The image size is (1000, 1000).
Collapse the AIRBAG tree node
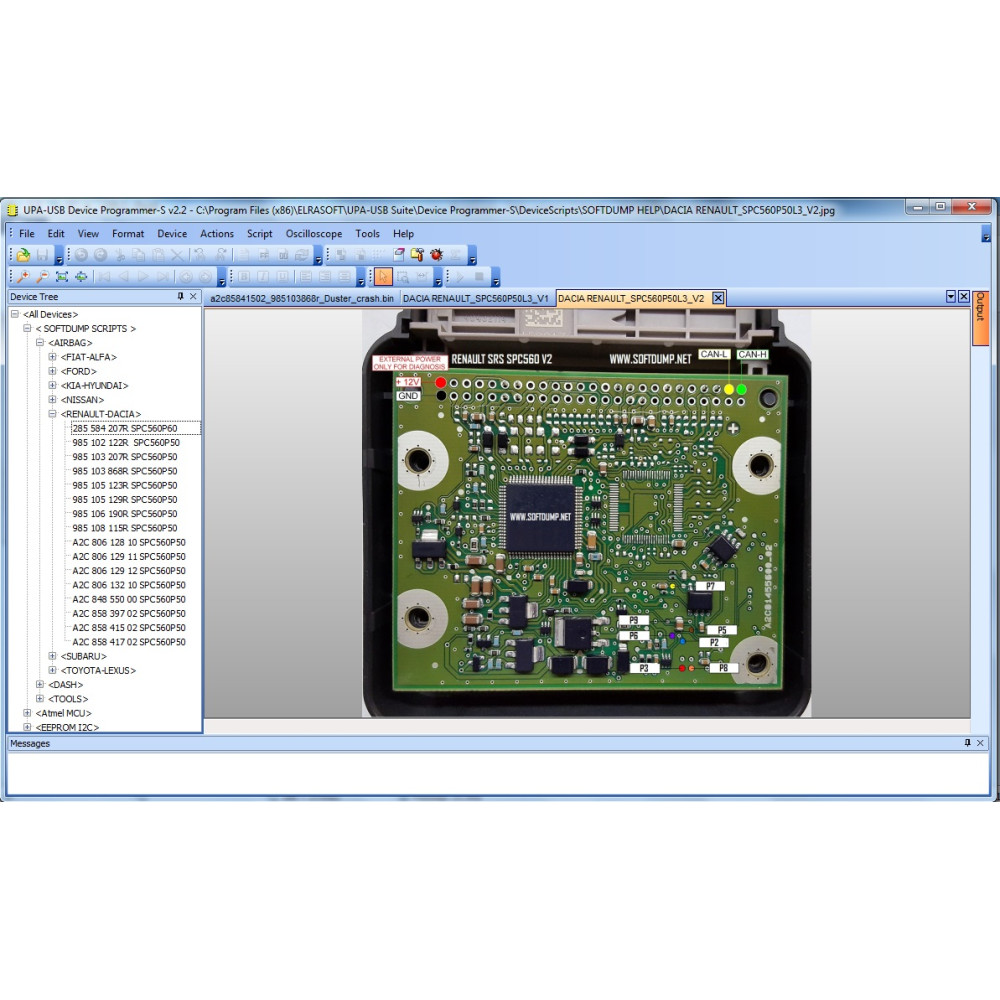tap(40, 342)
